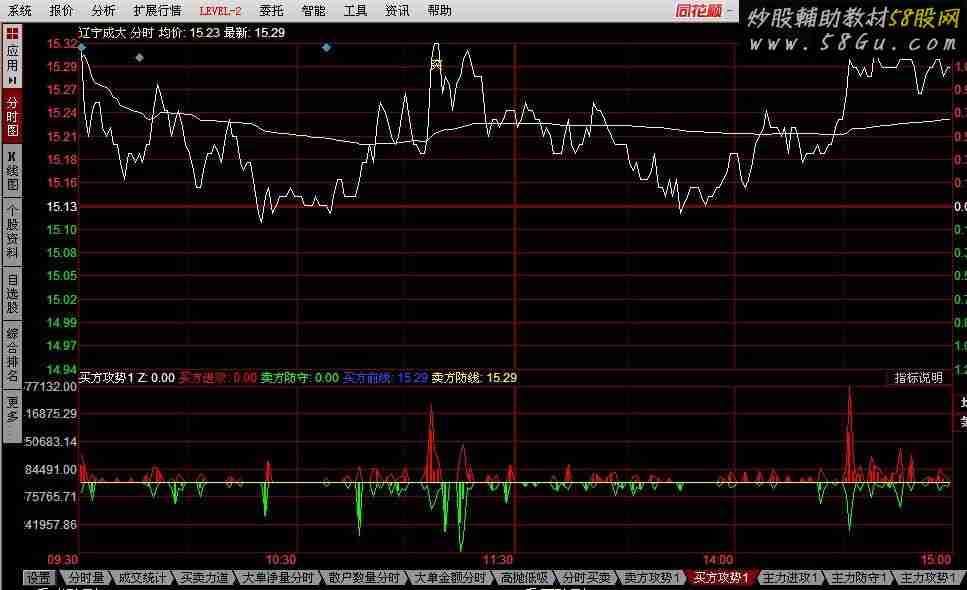Click the blue 买方前线: 15.29 legend
Image resolution: width=967 pixels, height=590 pixels.
tap(385, 377)
